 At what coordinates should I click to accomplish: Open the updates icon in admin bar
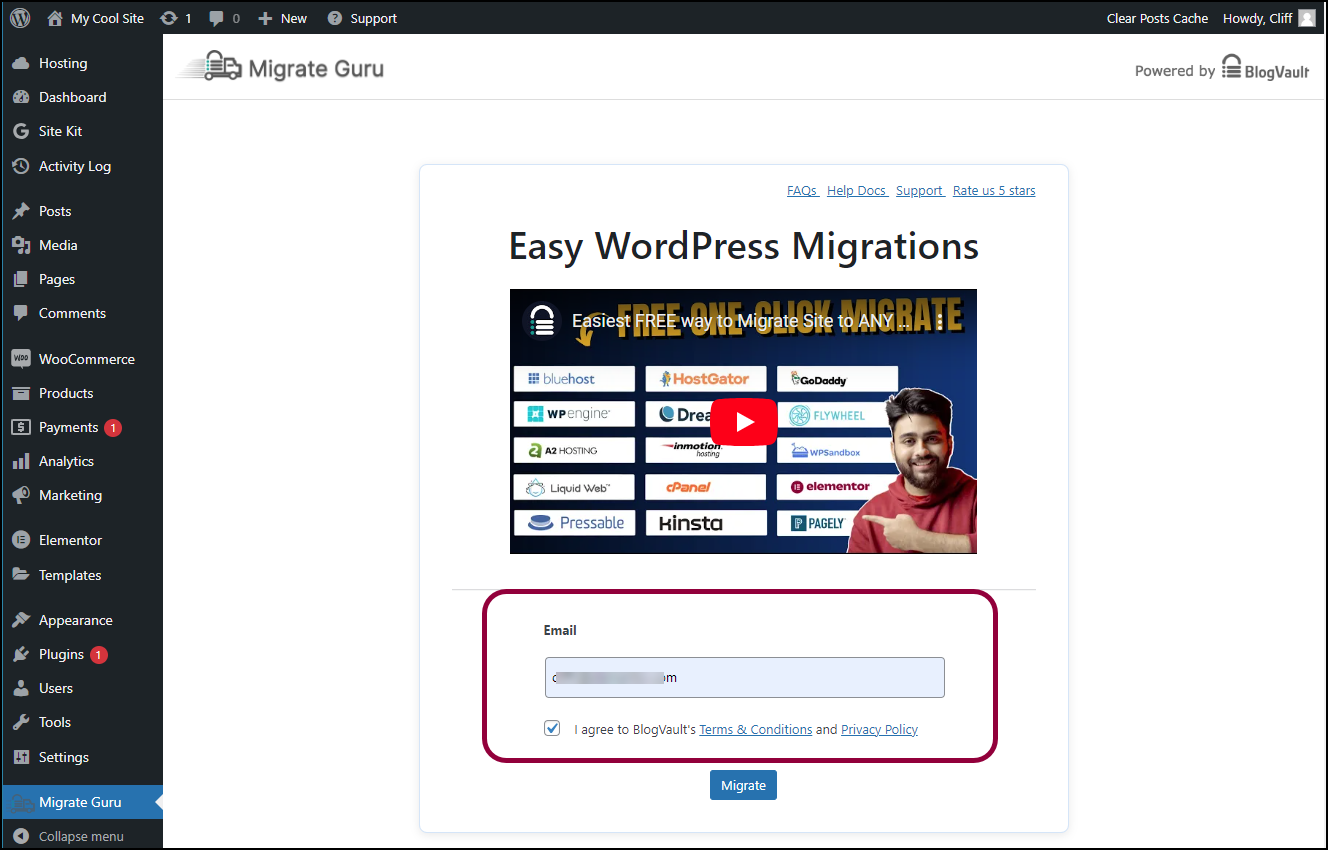click(171, 18)
